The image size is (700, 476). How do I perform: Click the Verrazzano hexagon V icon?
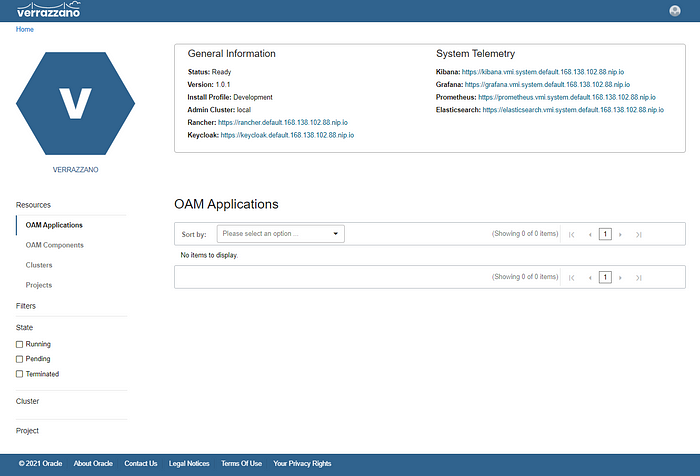[75, 104]
